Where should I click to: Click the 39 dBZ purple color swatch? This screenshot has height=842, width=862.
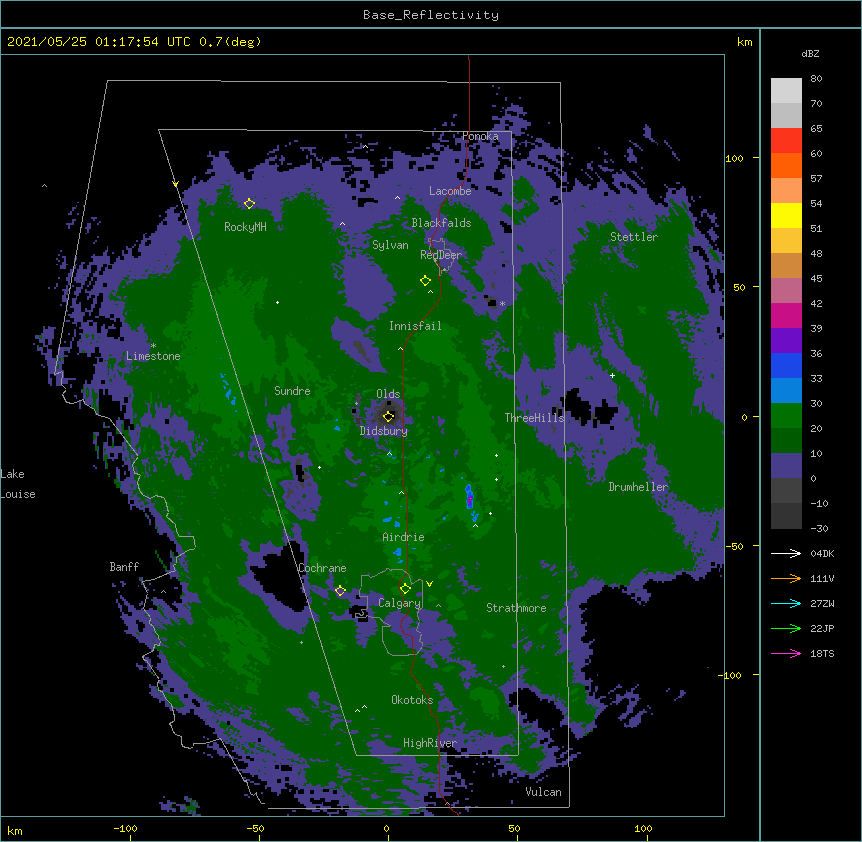[x=786, y=341]
